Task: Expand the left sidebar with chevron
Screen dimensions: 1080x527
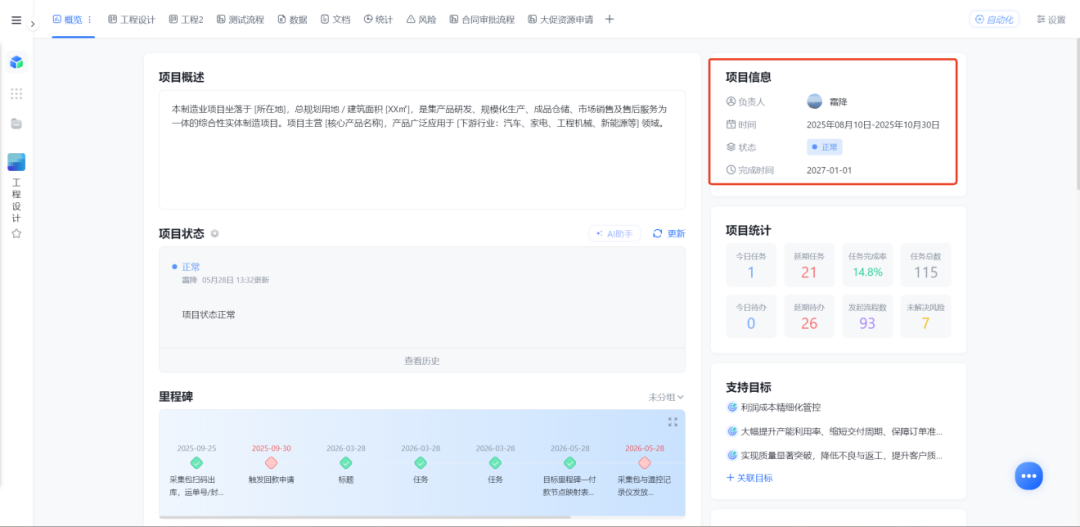Action: (x=33, y=24)
